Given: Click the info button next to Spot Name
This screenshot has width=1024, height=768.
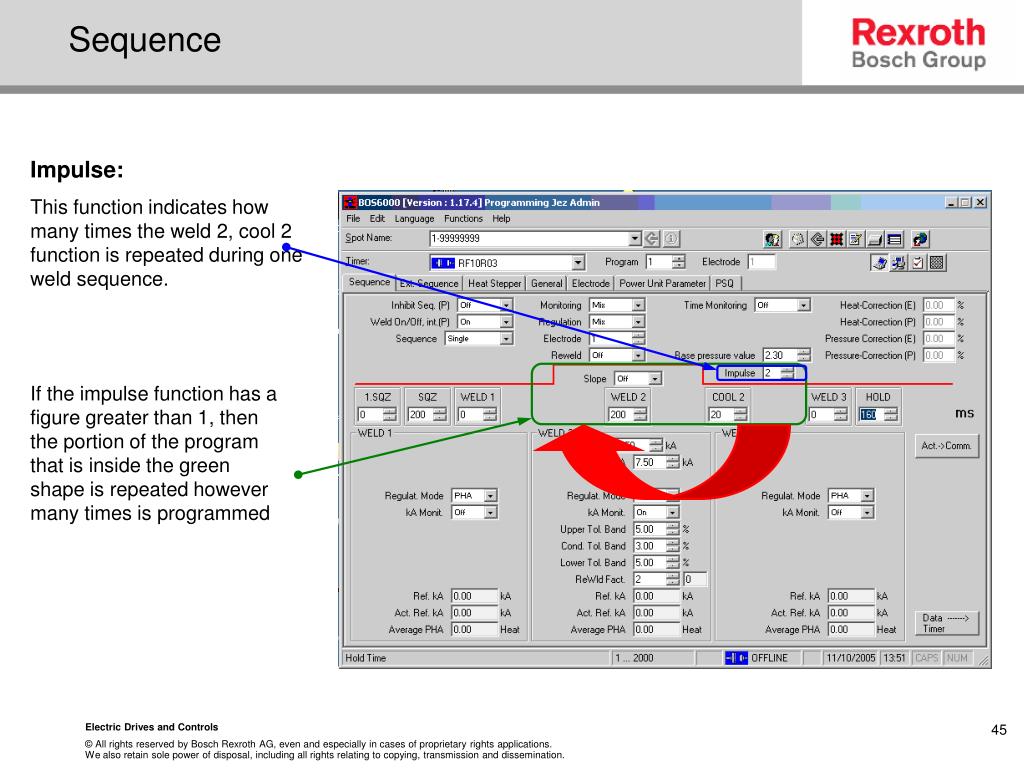Looking at the screenshot, I should pos(671,239).
